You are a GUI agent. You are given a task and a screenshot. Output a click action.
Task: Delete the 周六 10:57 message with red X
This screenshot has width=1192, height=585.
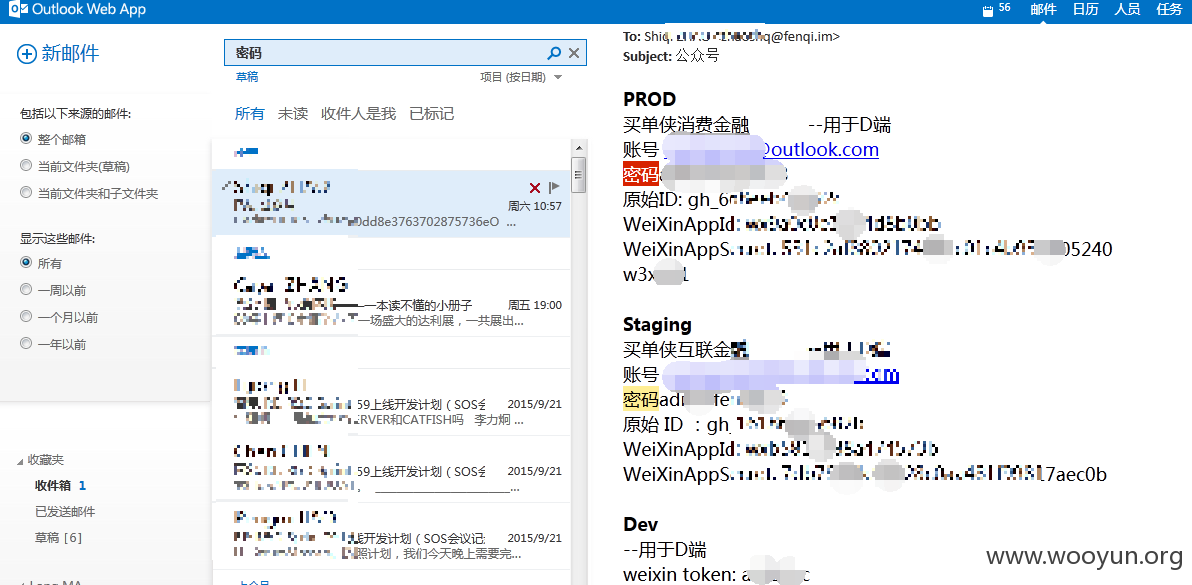(x=534, y=188)
